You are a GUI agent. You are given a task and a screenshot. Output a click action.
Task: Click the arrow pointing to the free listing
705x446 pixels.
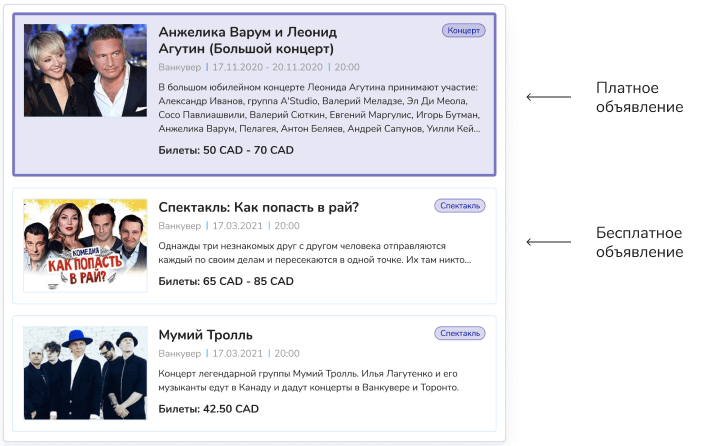point(549,242)
